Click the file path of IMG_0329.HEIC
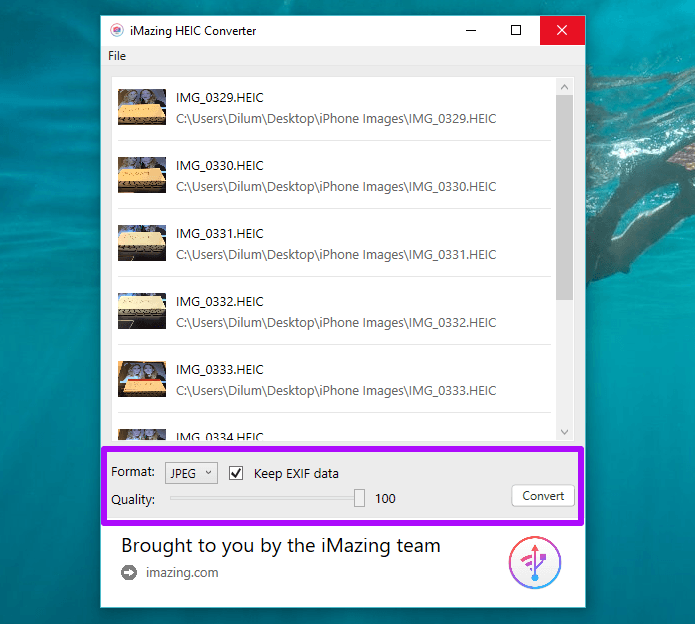695x624 pixels. point(336,119)
